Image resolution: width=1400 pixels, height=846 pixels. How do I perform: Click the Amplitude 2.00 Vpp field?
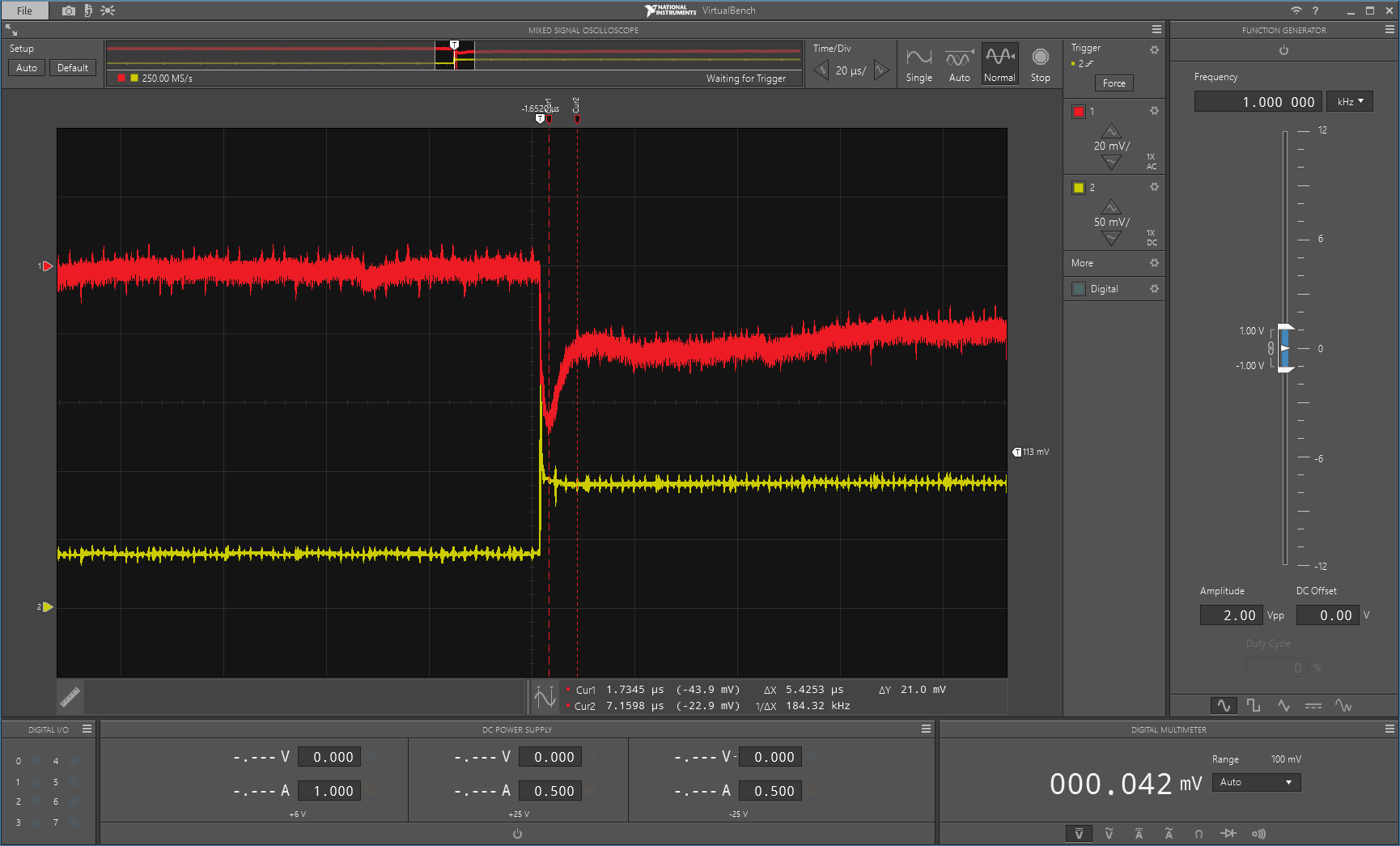[x=1231, y=615]
